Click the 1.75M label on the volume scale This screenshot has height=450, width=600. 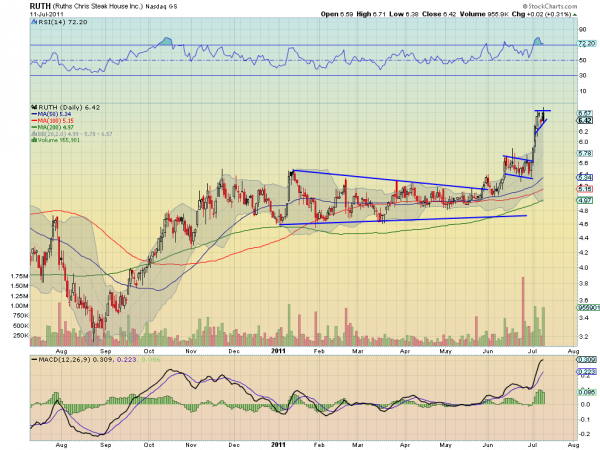point(20,276)
